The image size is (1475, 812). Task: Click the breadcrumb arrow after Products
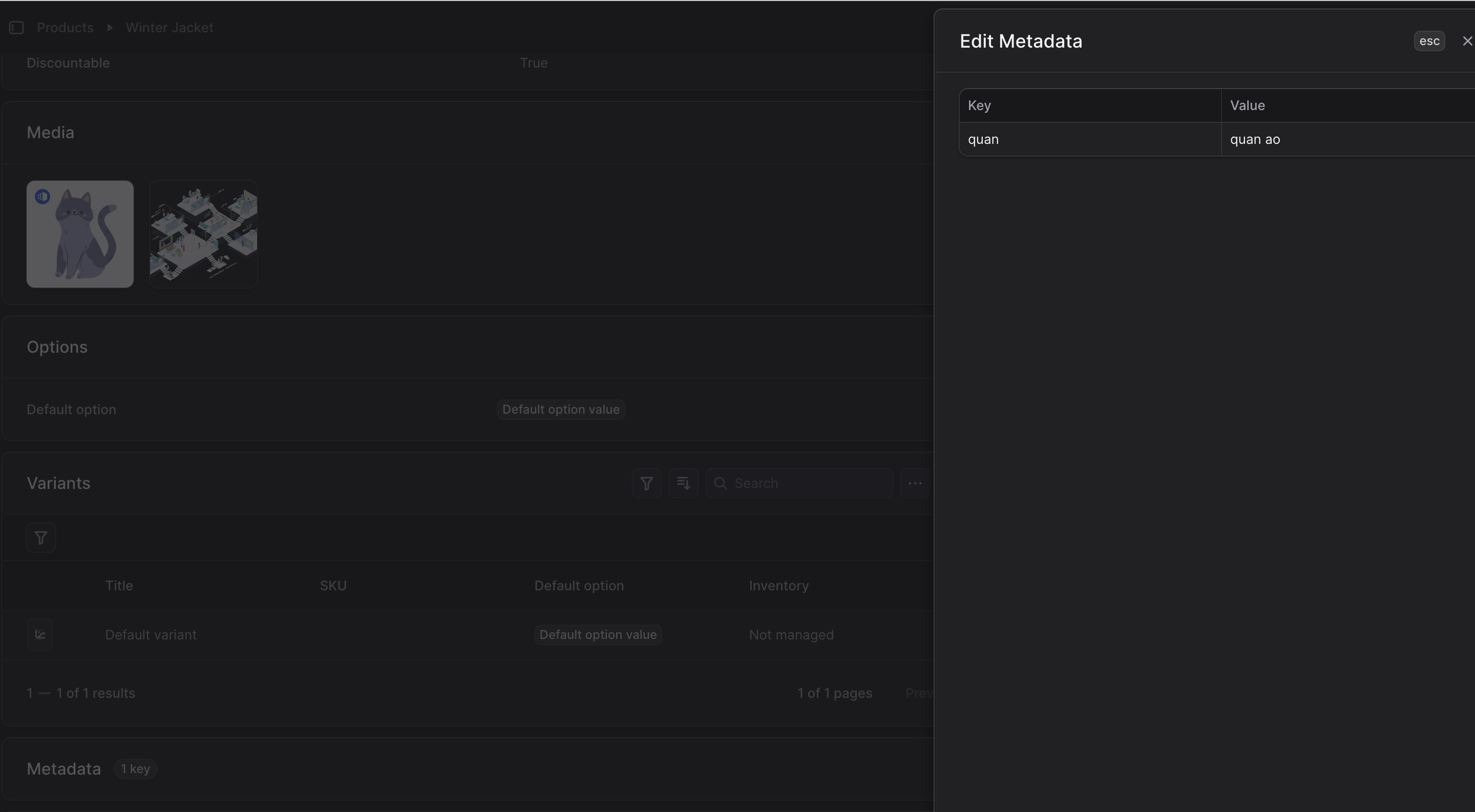[x=110, y=28]
